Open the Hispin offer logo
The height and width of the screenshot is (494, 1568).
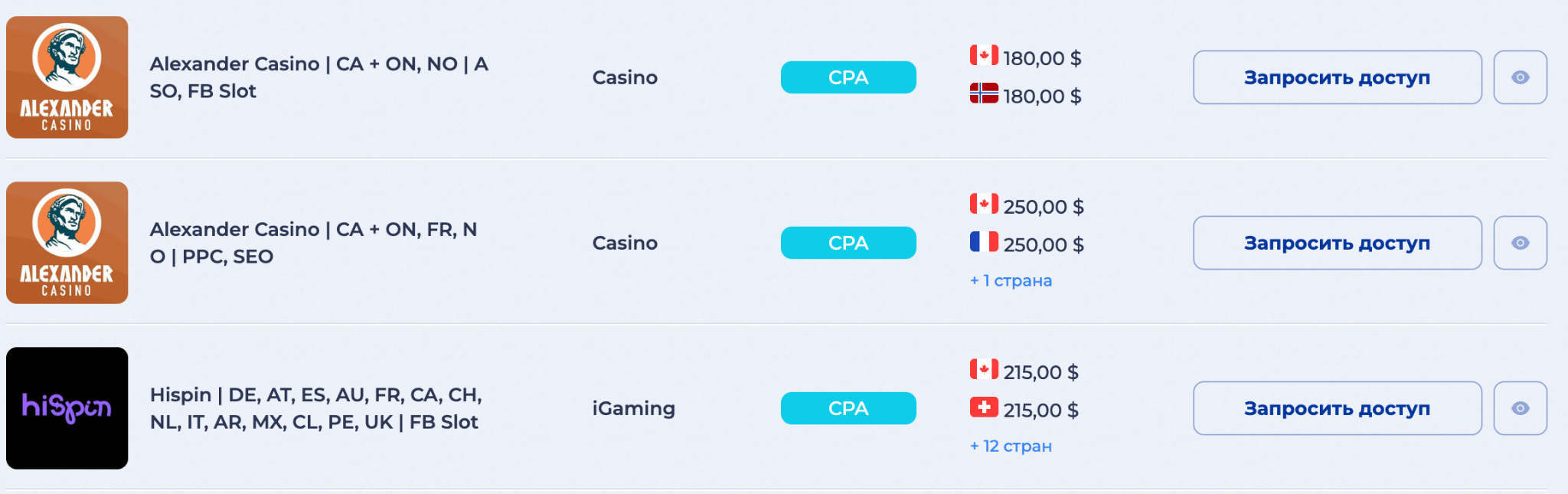pyautogui.click(x=67, y=408)
